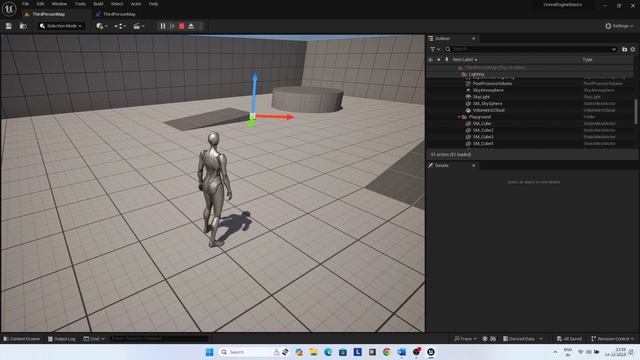Open the Revision Control menu
Viewport: 640px width, 360px height.
(612, 339)
